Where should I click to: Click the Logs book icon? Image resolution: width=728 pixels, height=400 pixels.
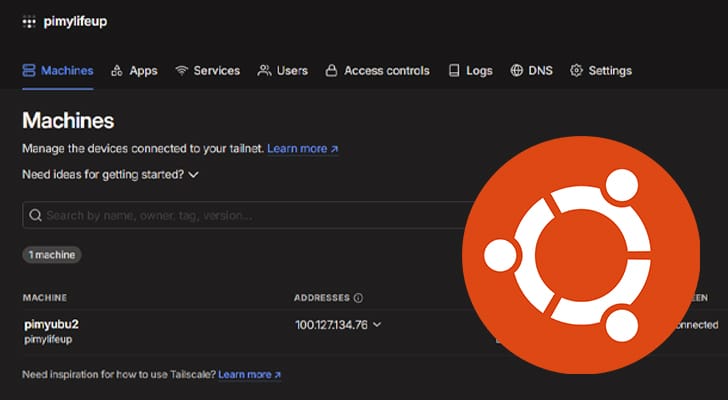(454, 71)
